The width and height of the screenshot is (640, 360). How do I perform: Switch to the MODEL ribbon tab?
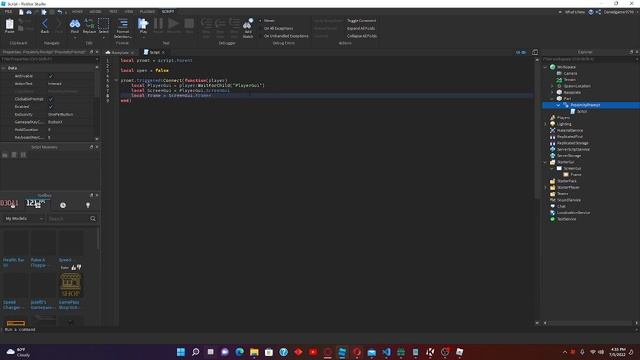[95, 12]
